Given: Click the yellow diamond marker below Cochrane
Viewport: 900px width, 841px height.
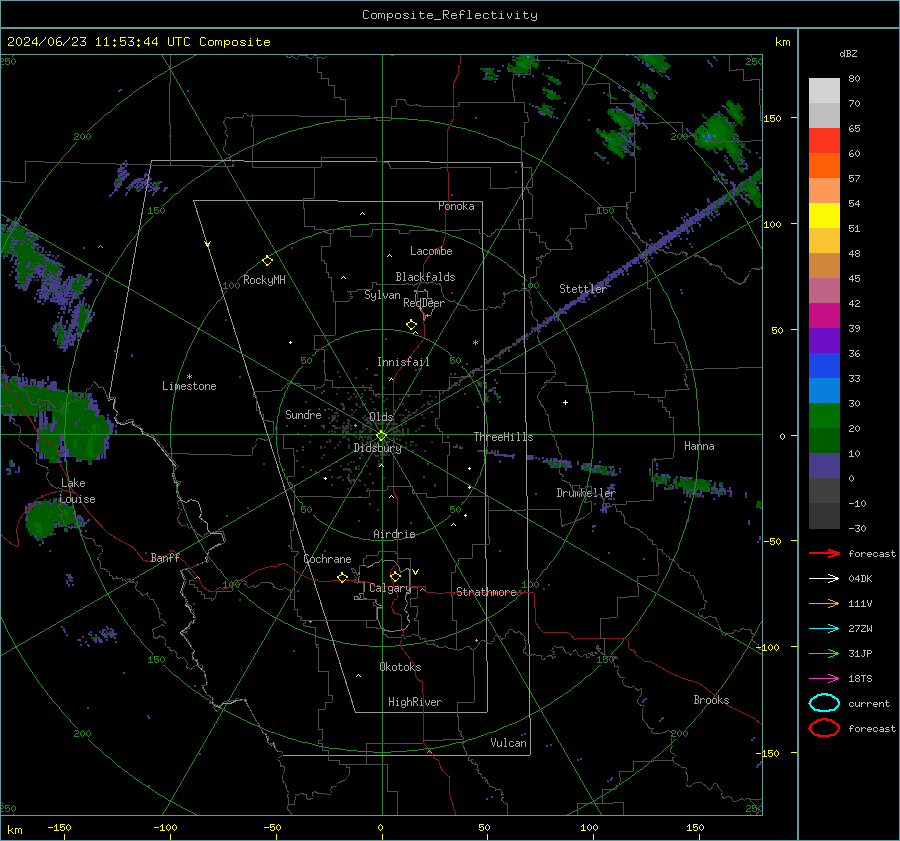Looking at the screenshot, I should click(343, 577).
